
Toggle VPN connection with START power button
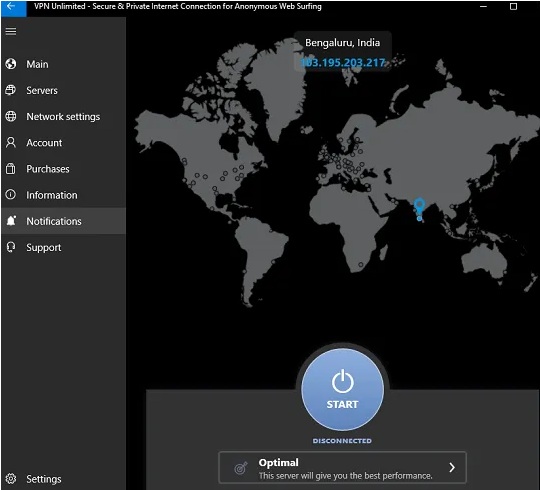342,389
